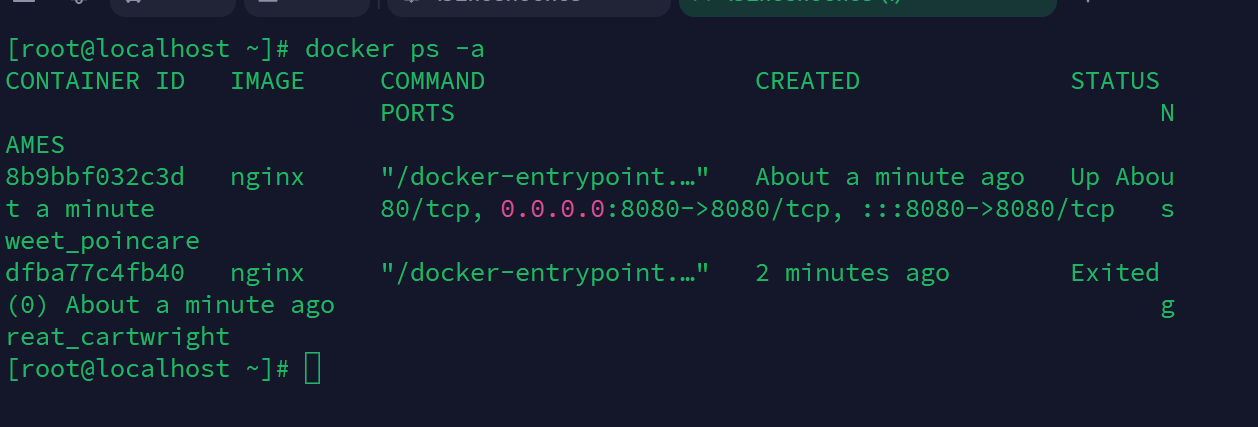Click the PORTS column header
This screenshot has height=427, width=1258.
(x=417, y=113)
